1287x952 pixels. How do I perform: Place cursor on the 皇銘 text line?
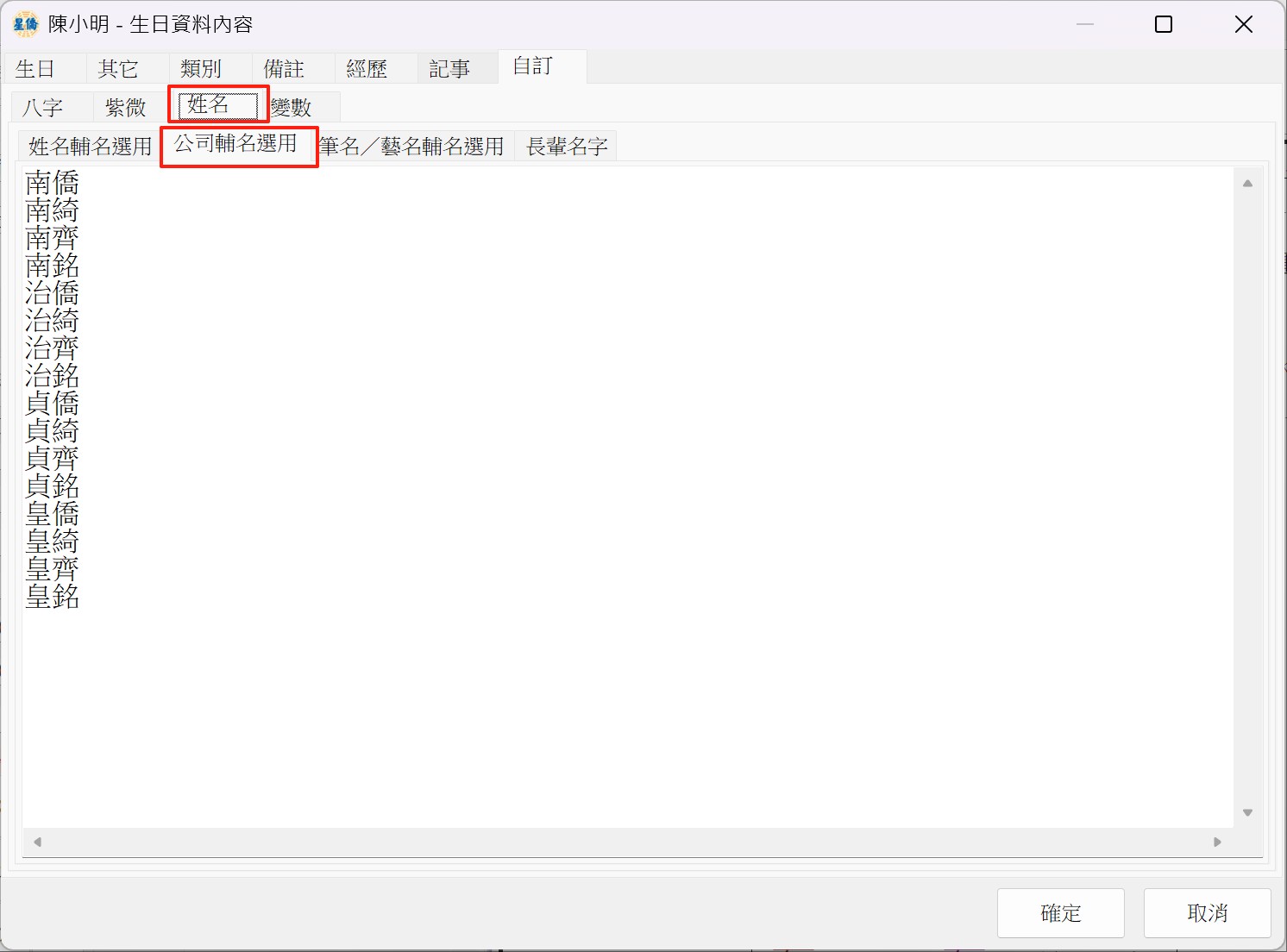tap(53, 597)
